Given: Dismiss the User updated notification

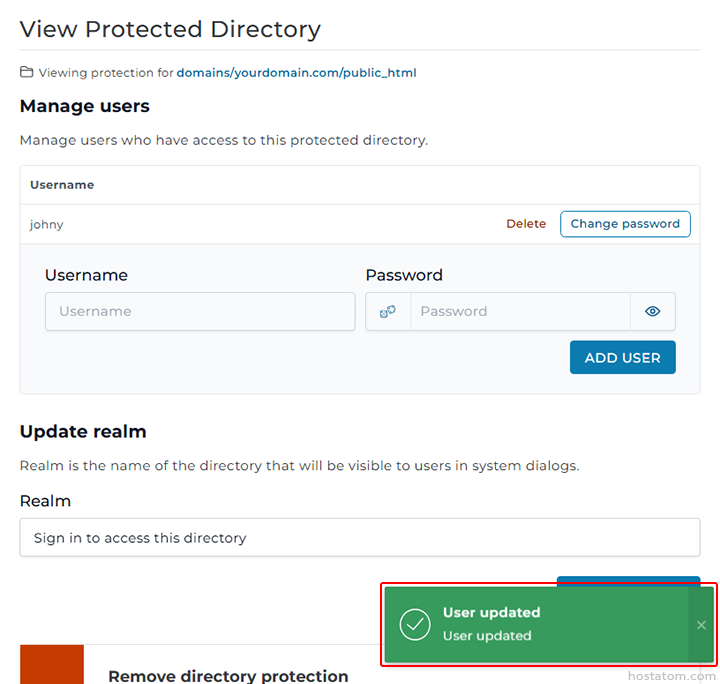Looking at the screenshot, I should pyautogui.click(x=701, y=625).
